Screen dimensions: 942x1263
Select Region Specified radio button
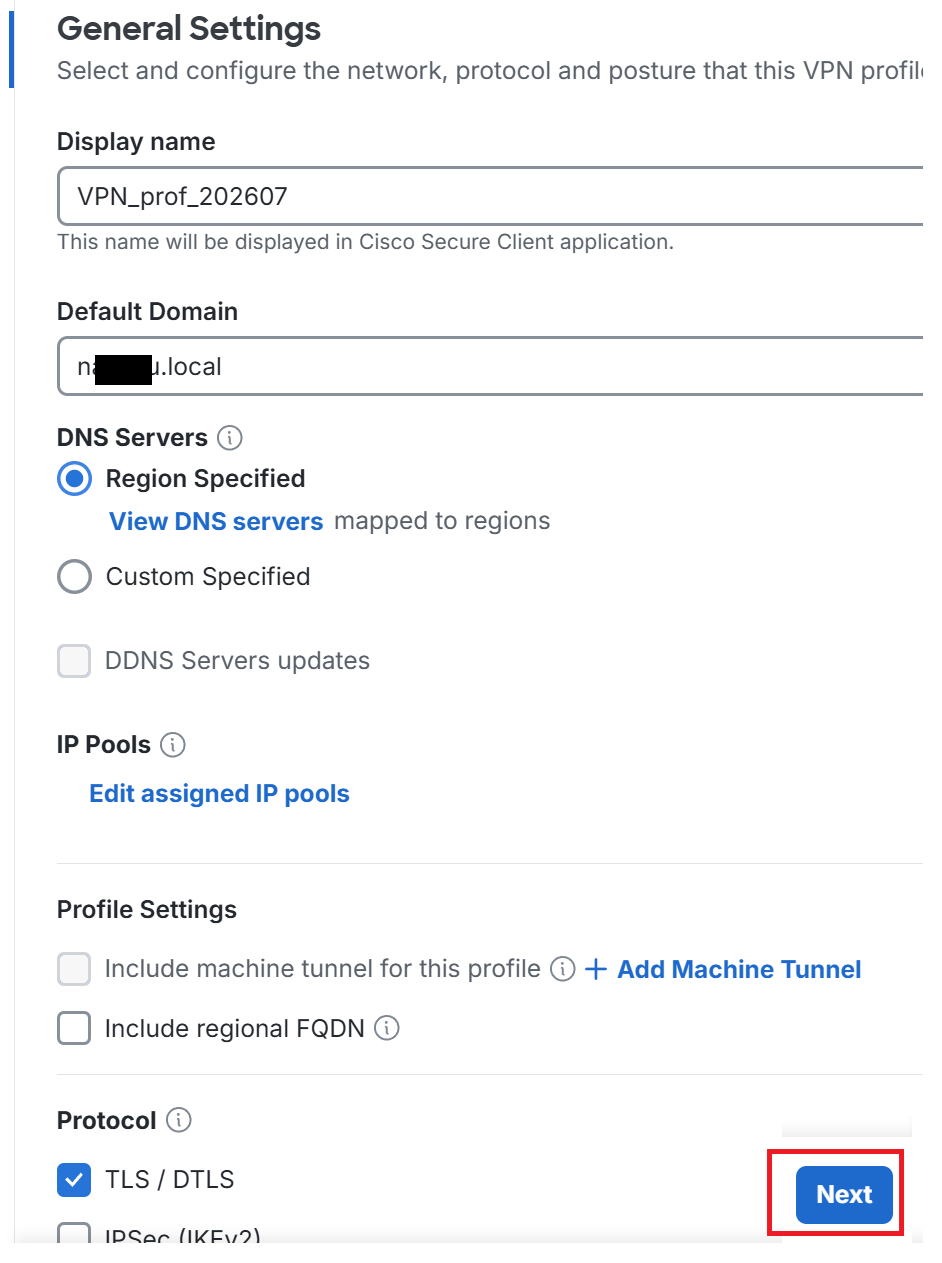tap(75, 479)
